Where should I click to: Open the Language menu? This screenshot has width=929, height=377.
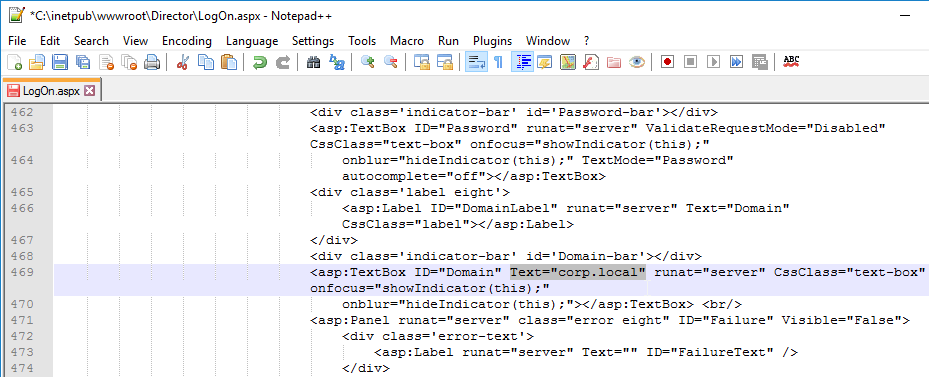coord(252,41)
